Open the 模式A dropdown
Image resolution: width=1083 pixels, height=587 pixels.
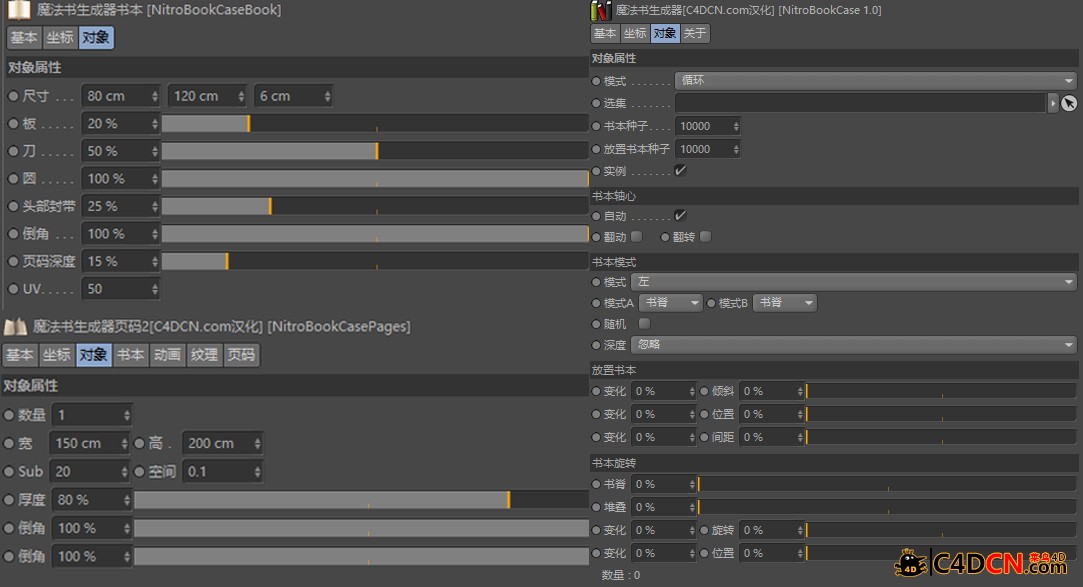point(671,302)
